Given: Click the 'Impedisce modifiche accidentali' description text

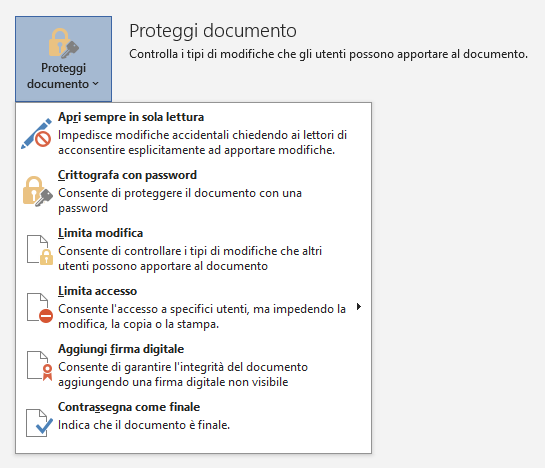Looking at the screenshot, I should 202,143.
